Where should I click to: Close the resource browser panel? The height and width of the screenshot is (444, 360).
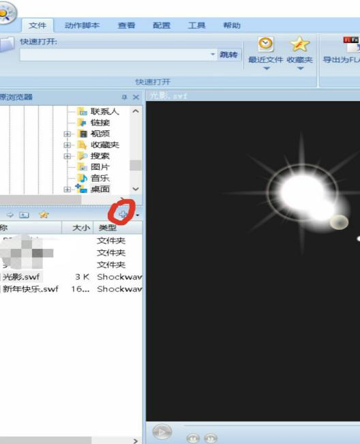tap(136, 97)
